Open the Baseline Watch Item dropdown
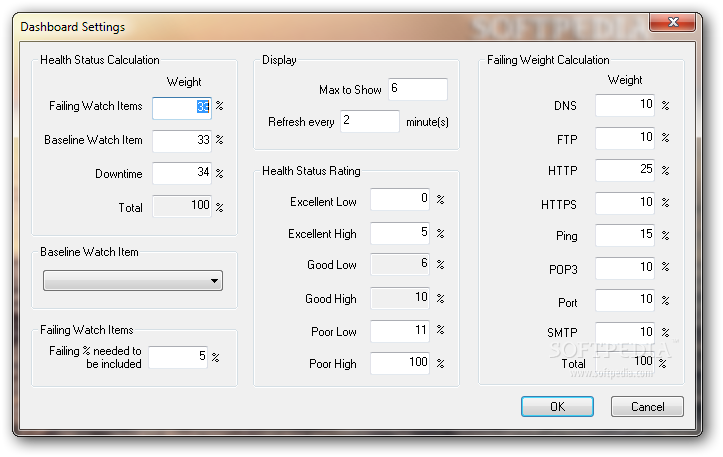The image size is (723, 457). (x=133, y=280)
